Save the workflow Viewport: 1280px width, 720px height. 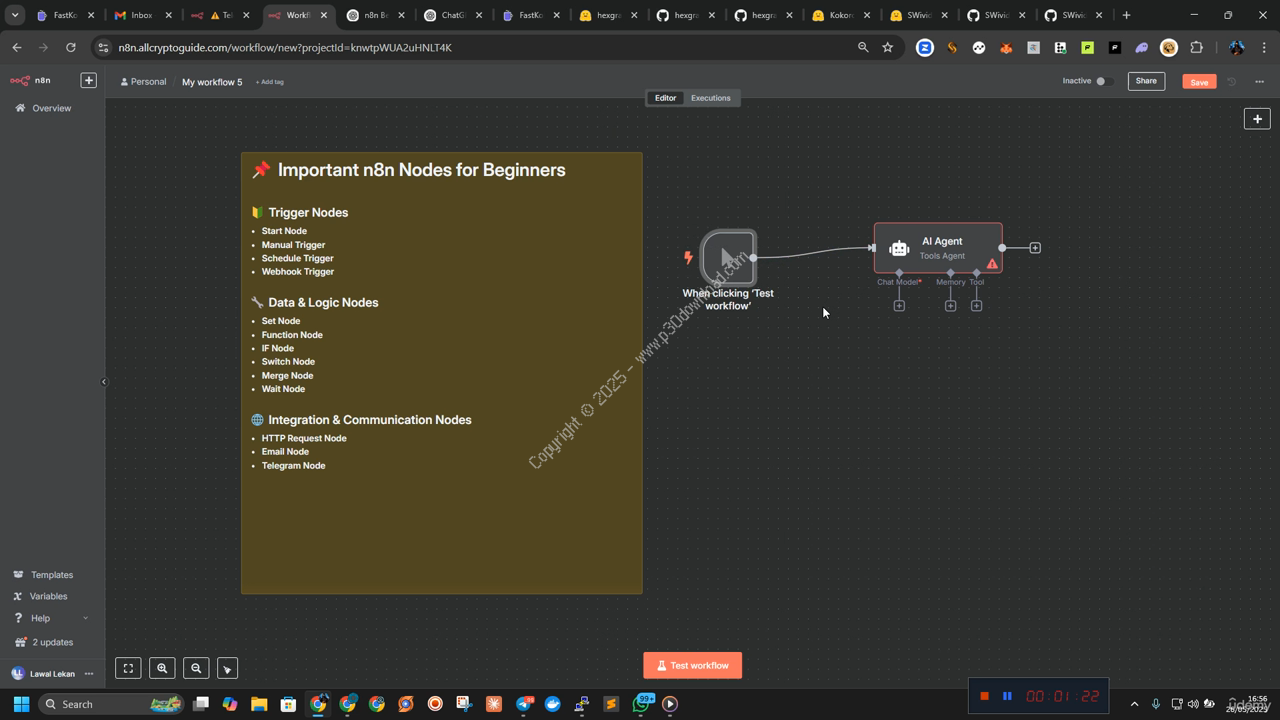coord(1199,82)
